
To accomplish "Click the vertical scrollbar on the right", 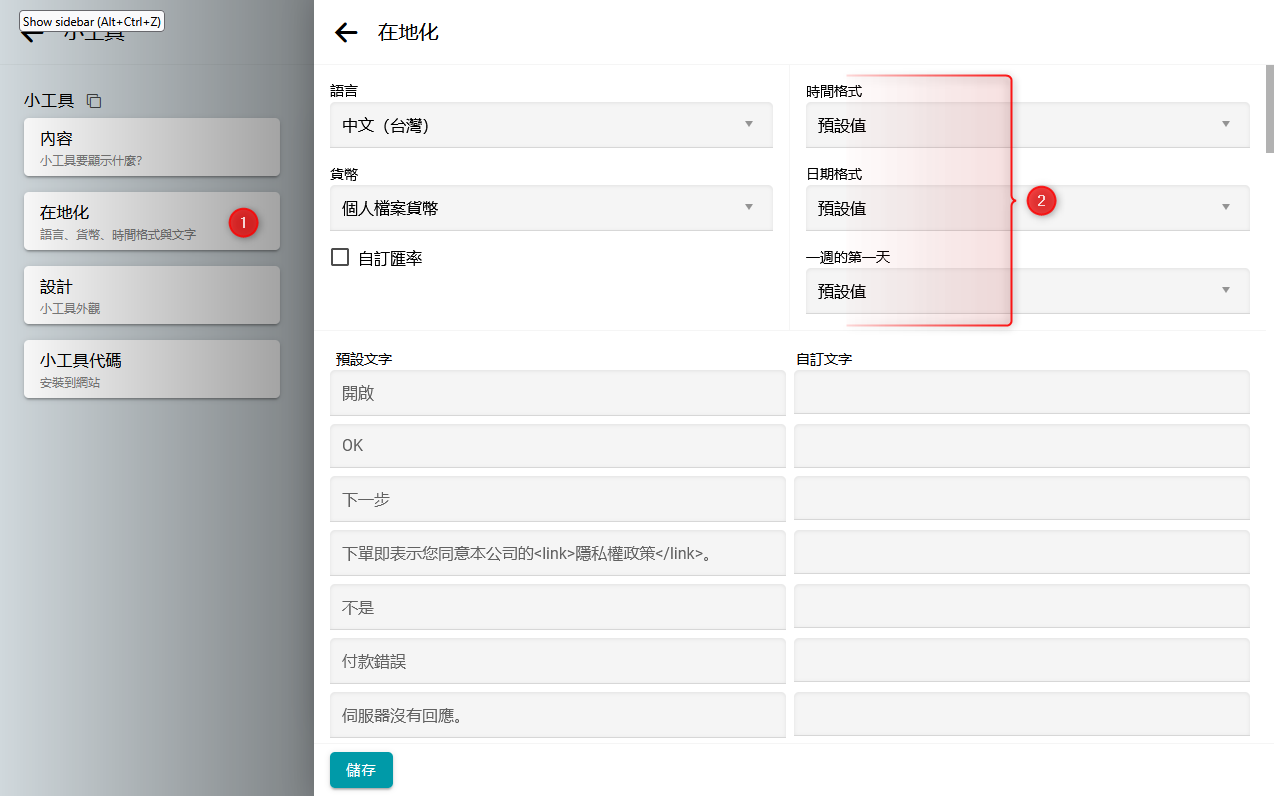I will pyautogui.click(x=1269, y=110).
